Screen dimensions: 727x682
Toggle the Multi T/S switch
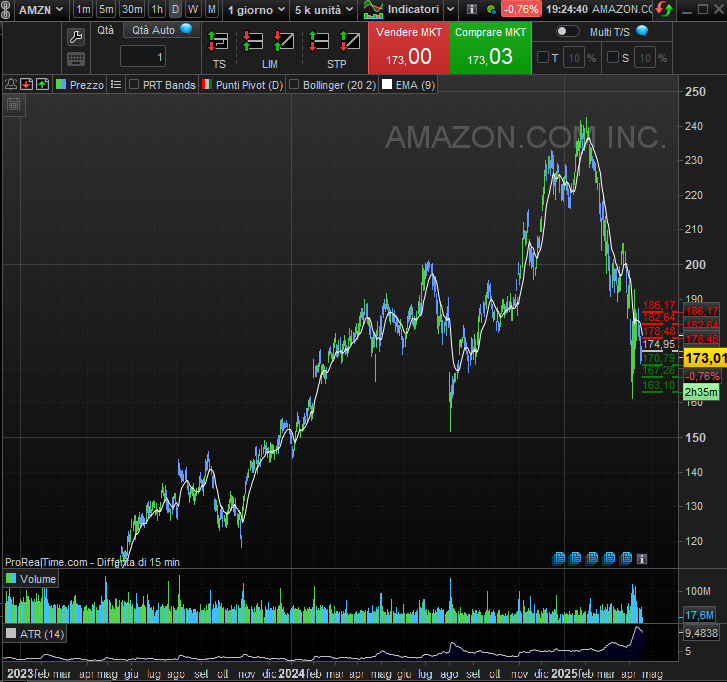[x=567, y=31]
